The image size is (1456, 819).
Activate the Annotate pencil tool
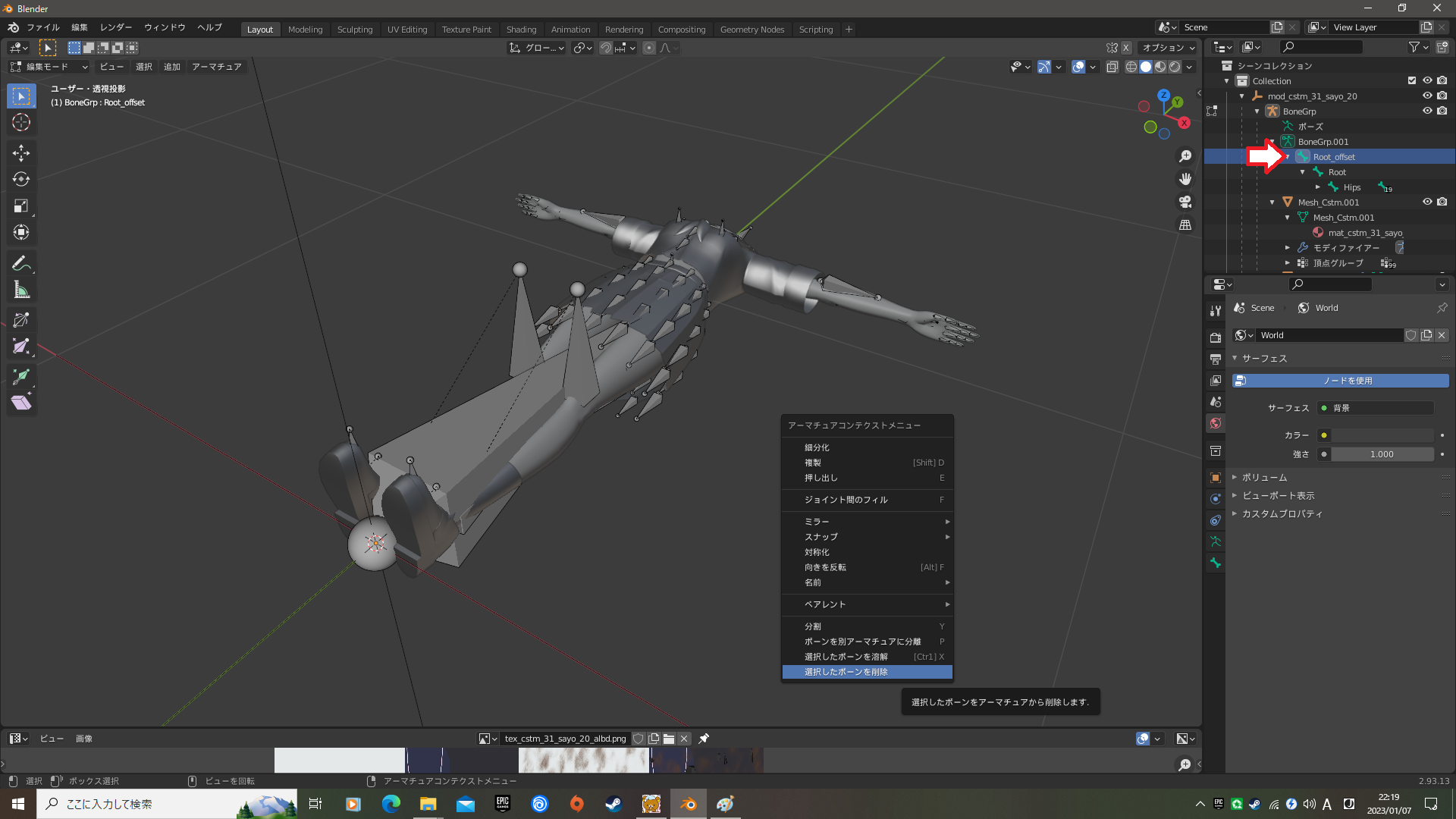tap(21, 263)
